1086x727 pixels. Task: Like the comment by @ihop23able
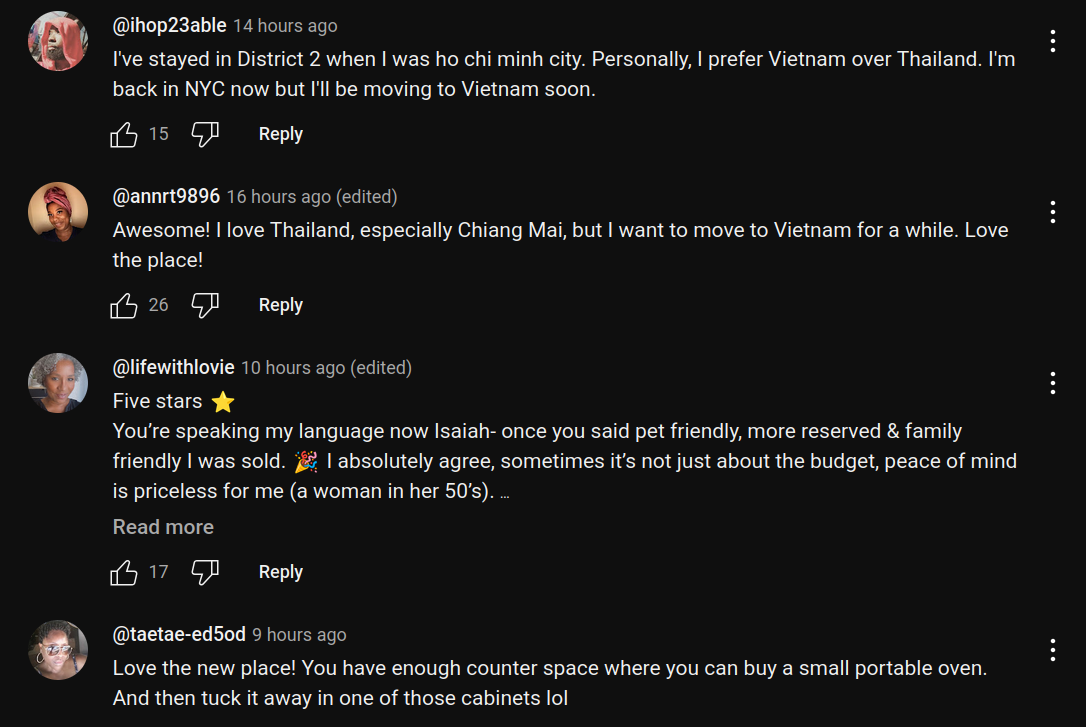124,134
